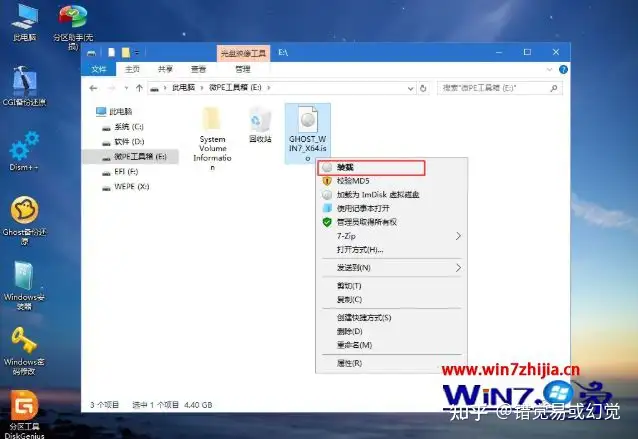Image resolution: width=638 pixels, height=439 pixels.
Task: Switch to the 共享 ribbon tab
Action: coord(165,70)
